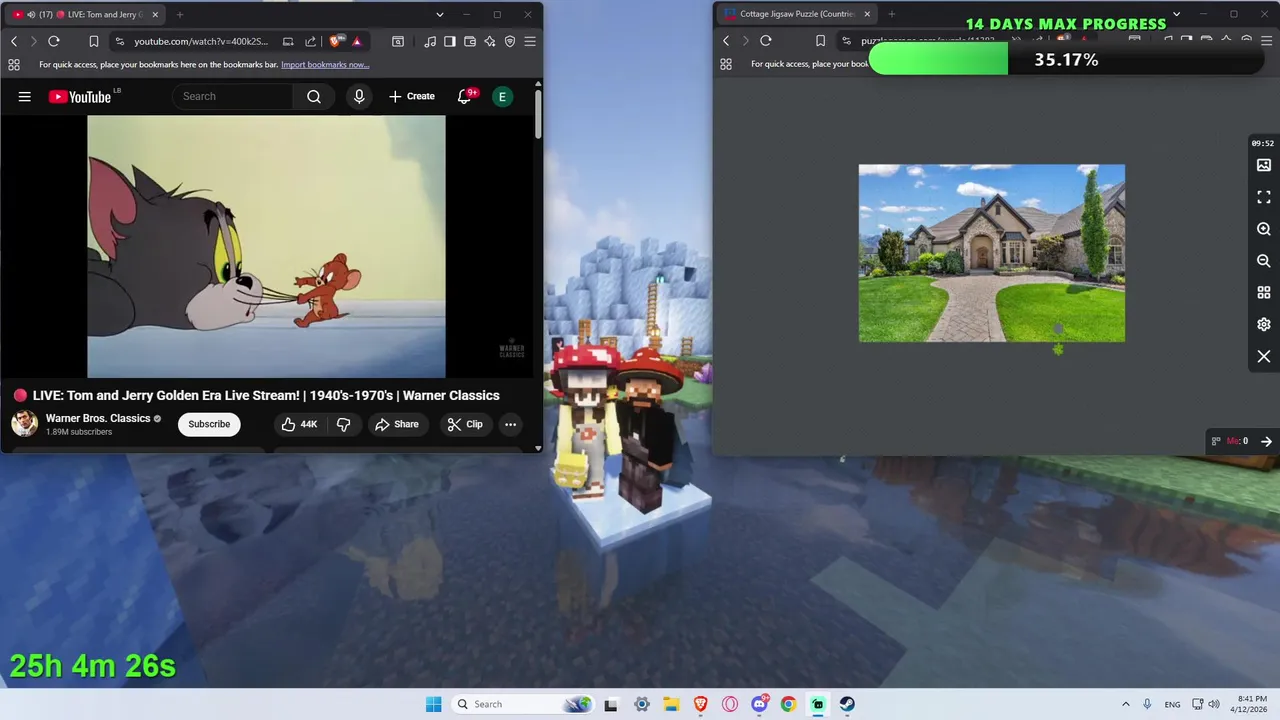1280x720 pixels.
Task: Show puzzle preview image in jigsaw sidebar
Action: pyautogui.click(x=1264, y=165)
